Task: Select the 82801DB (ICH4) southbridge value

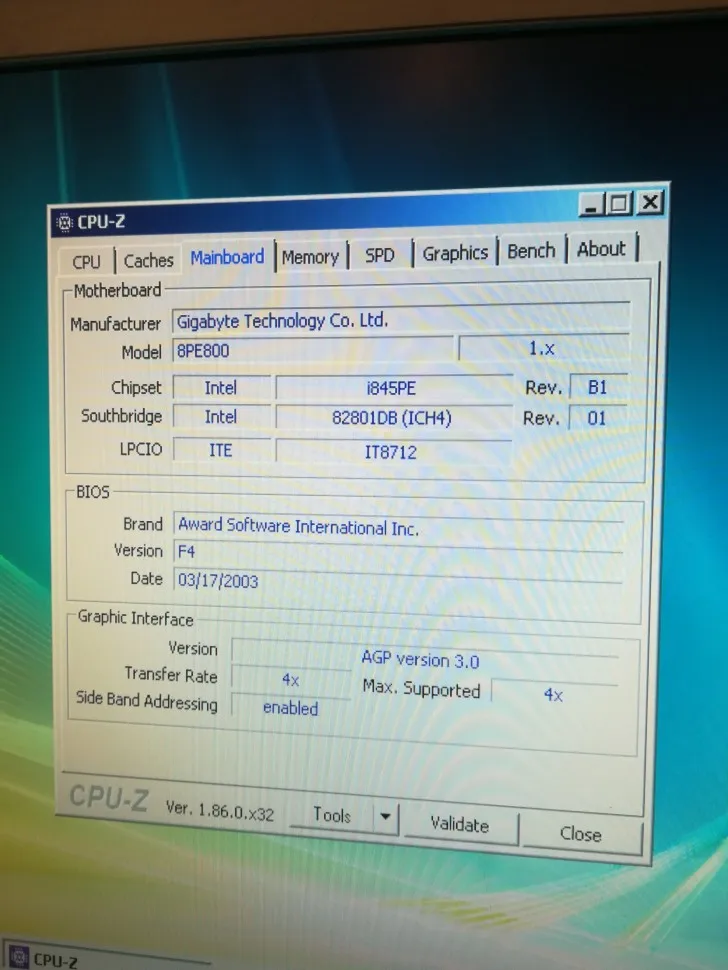Action: tap(393, 418)
